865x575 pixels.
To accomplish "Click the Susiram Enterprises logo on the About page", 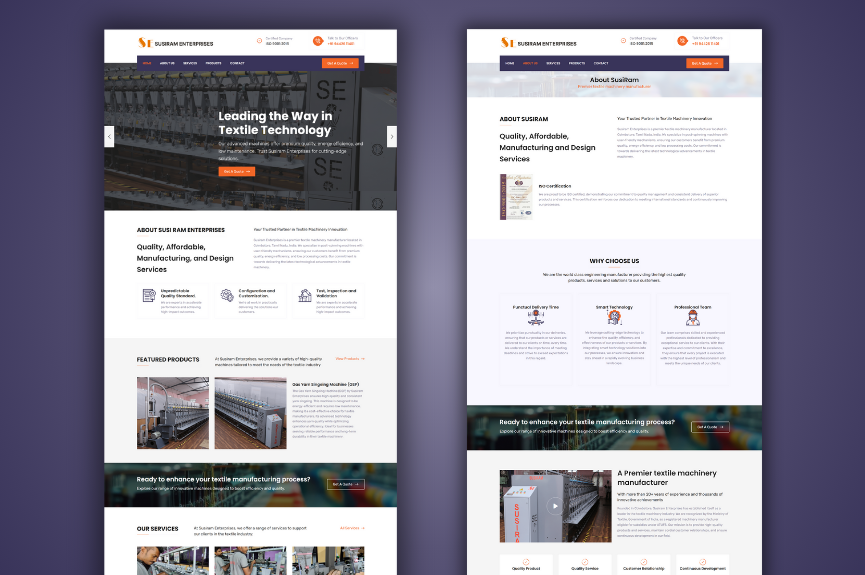I will (x=538, y=43).
